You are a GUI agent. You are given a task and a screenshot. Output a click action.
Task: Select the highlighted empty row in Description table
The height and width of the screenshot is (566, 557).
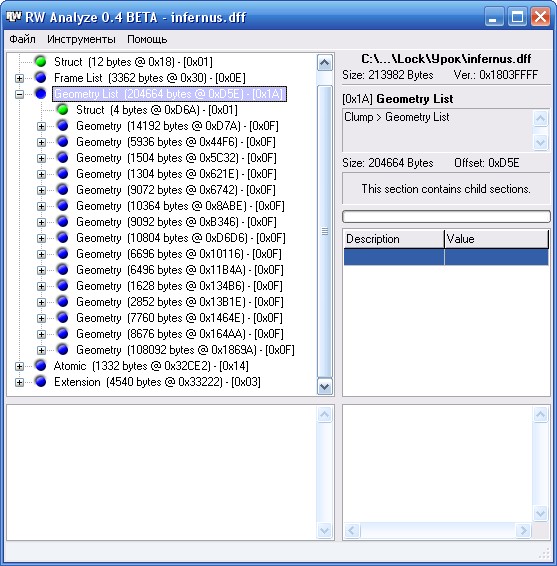click(446, 257)
